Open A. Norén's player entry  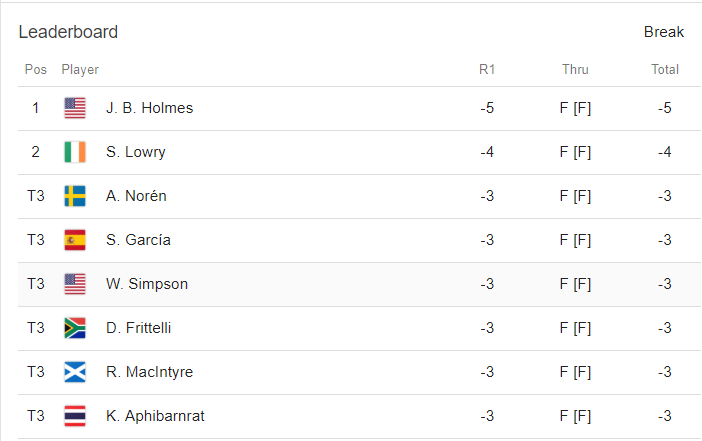pyautogui.click(x=136, y=196)
